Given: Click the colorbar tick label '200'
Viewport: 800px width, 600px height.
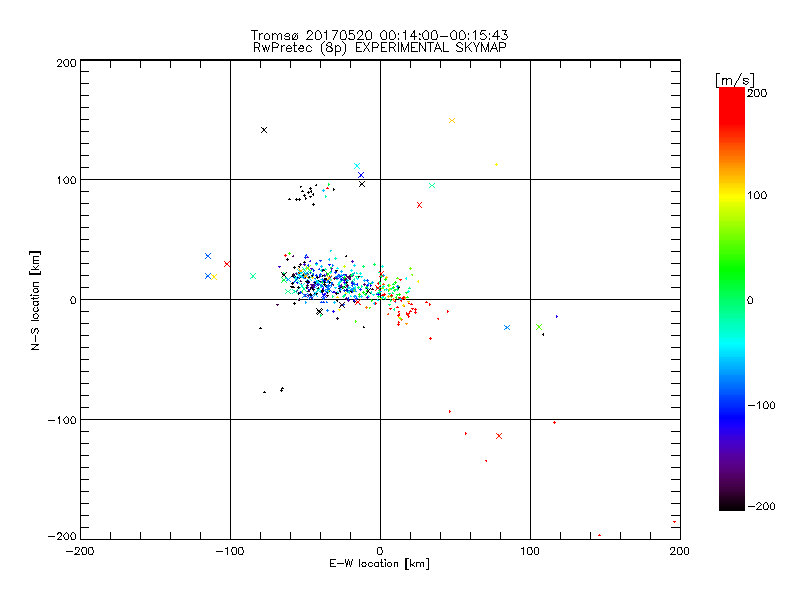Looking at the screenshot, I should click(x=757, y=93).
